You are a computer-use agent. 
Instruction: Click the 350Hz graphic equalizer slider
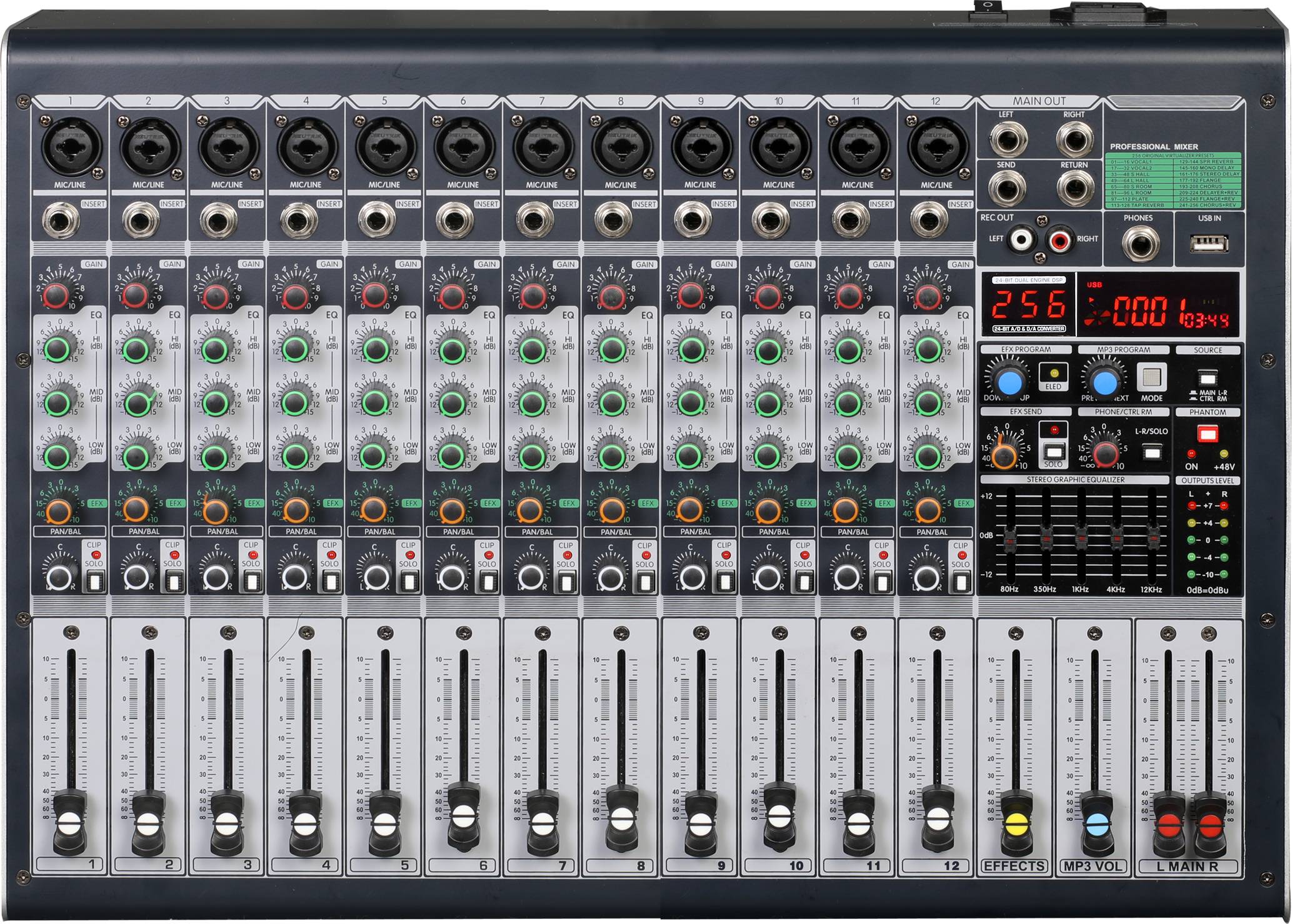1046,539
